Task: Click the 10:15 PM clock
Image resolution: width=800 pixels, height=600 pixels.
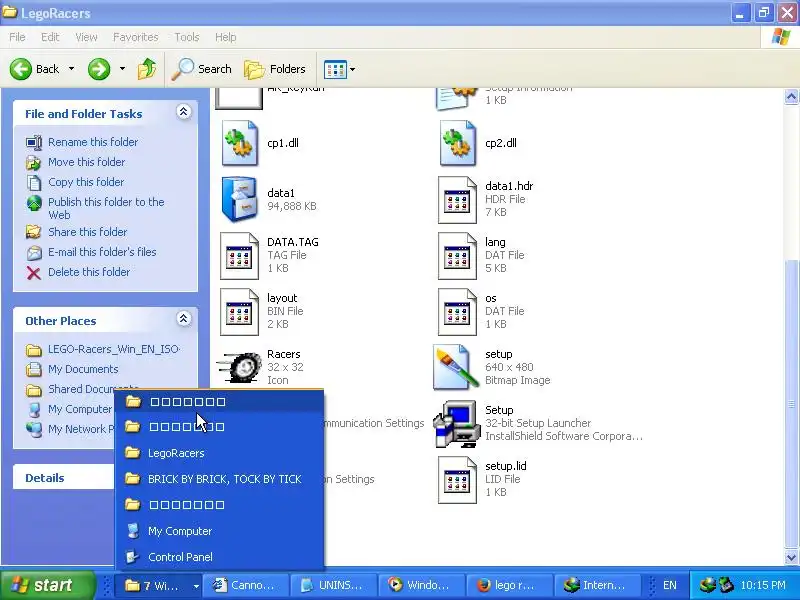Action: pos(763,585)
